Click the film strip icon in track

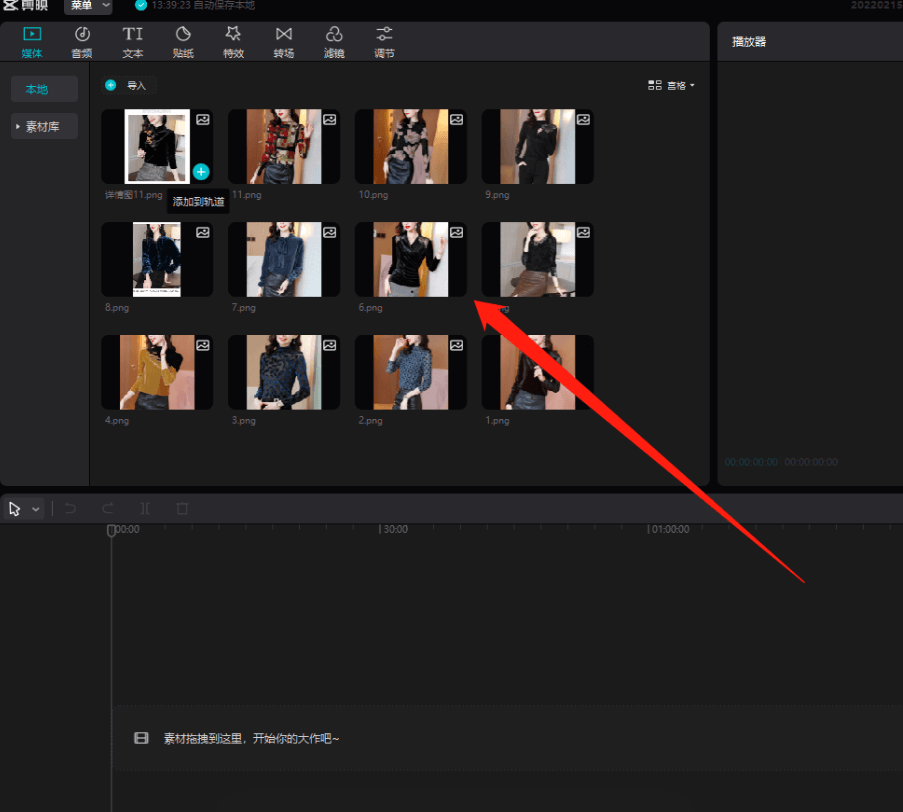coord(141,738)
